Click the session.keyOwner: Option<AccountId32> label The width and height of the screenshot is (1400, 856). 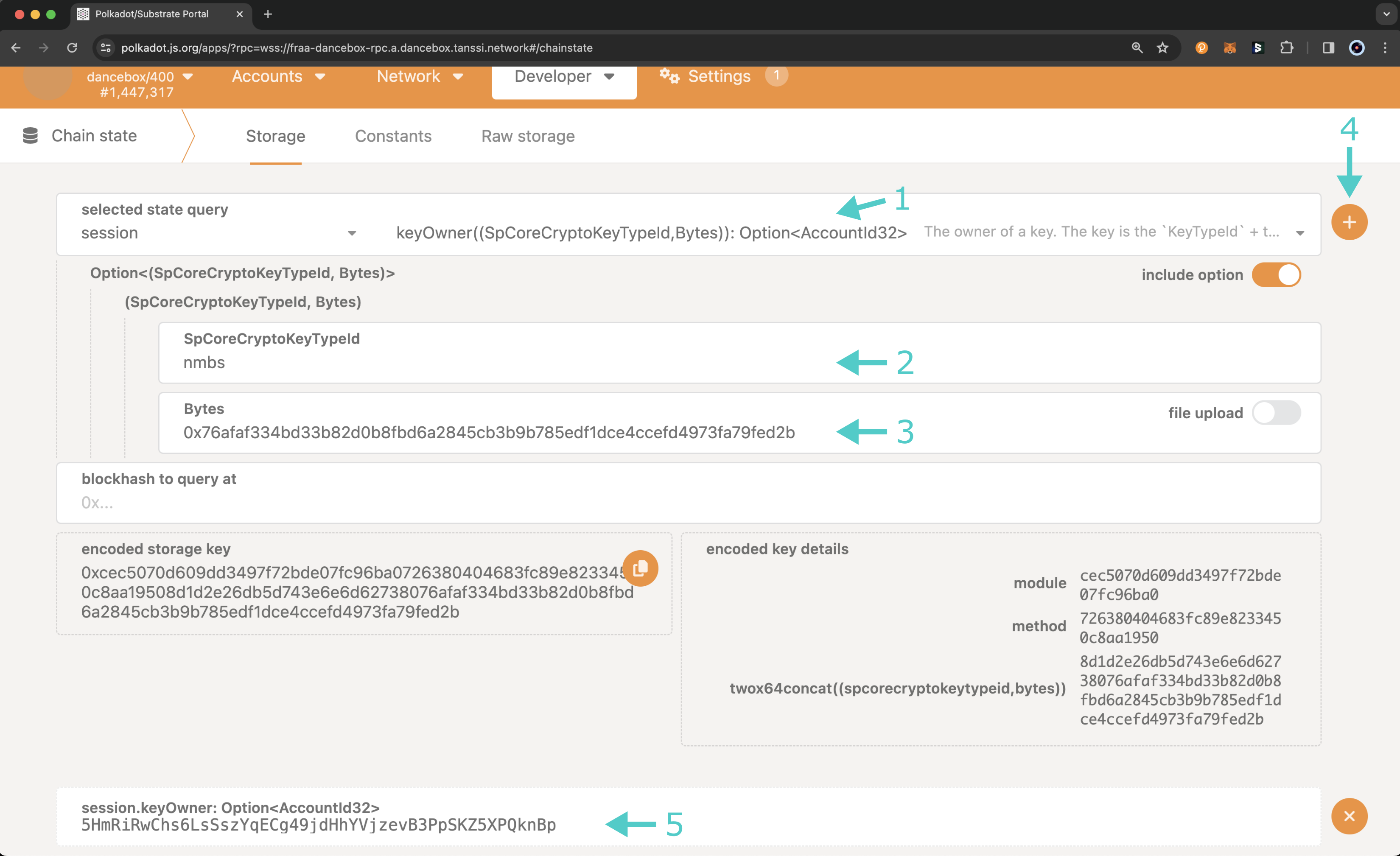click(x=230, y=807)
